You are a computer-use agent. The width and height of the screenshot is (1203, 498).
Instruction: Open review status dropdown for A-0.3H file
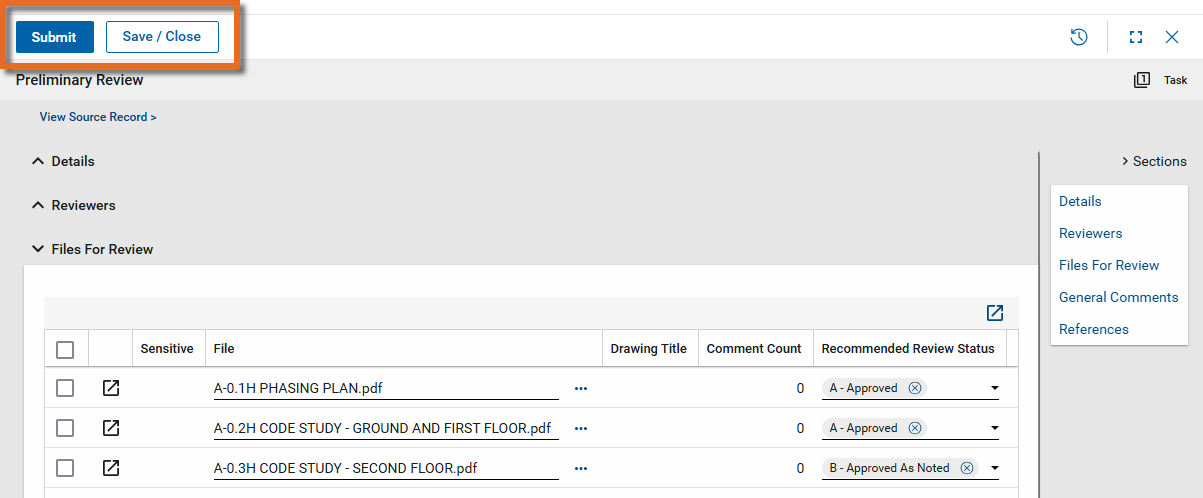tap(994, 468)
